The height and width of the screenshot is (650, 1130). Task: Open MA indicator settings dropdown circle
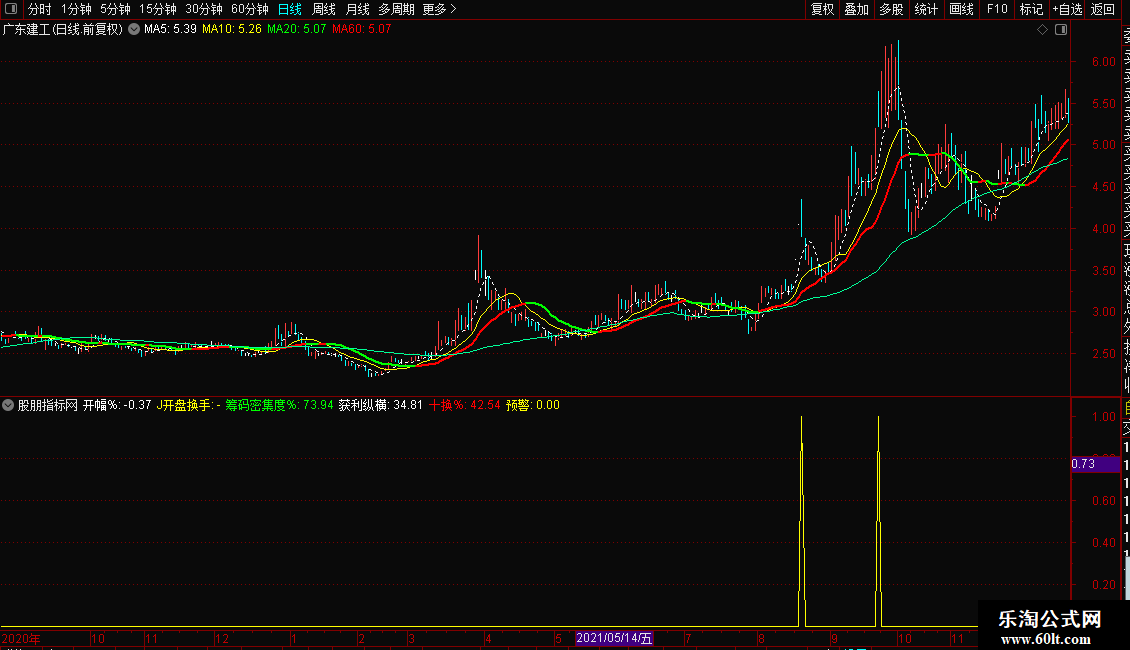point(134,30)
